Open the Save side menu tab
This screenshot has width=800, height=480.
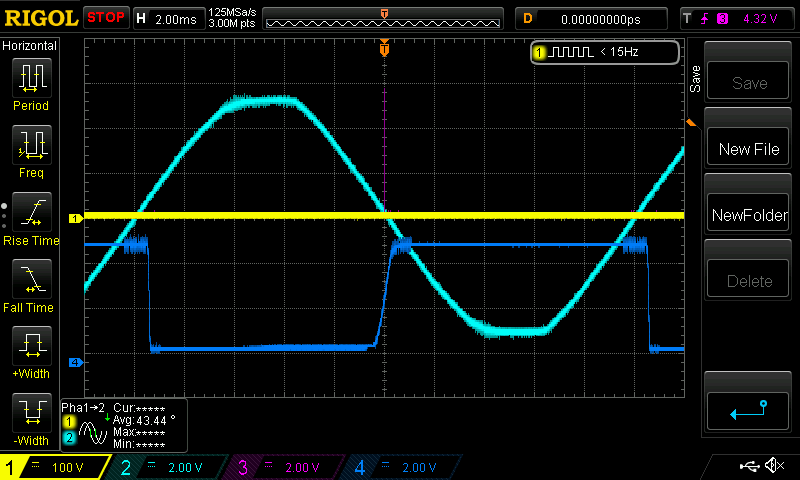694,80
